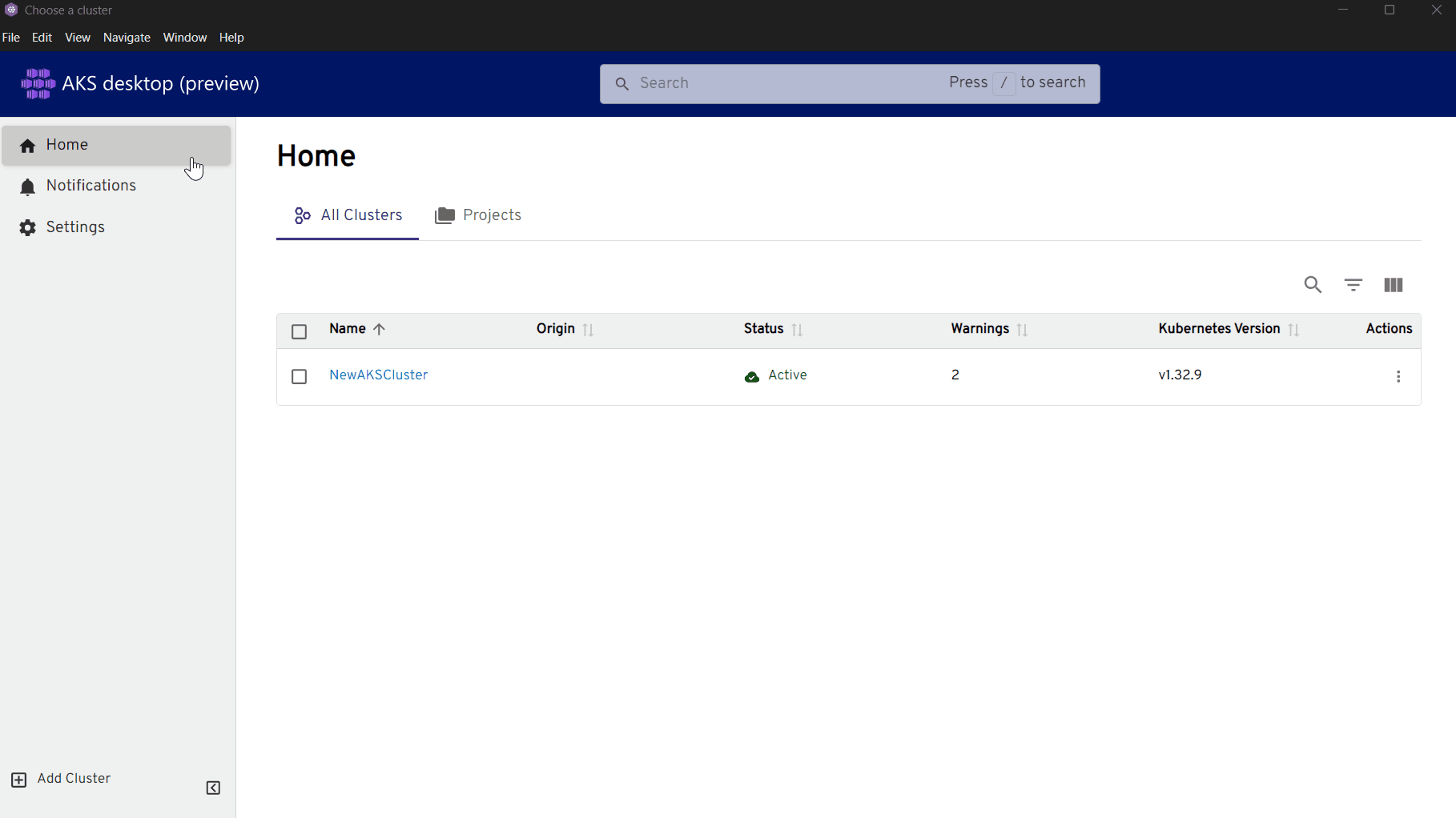Click the Home page heading

[x=316, y=156]
